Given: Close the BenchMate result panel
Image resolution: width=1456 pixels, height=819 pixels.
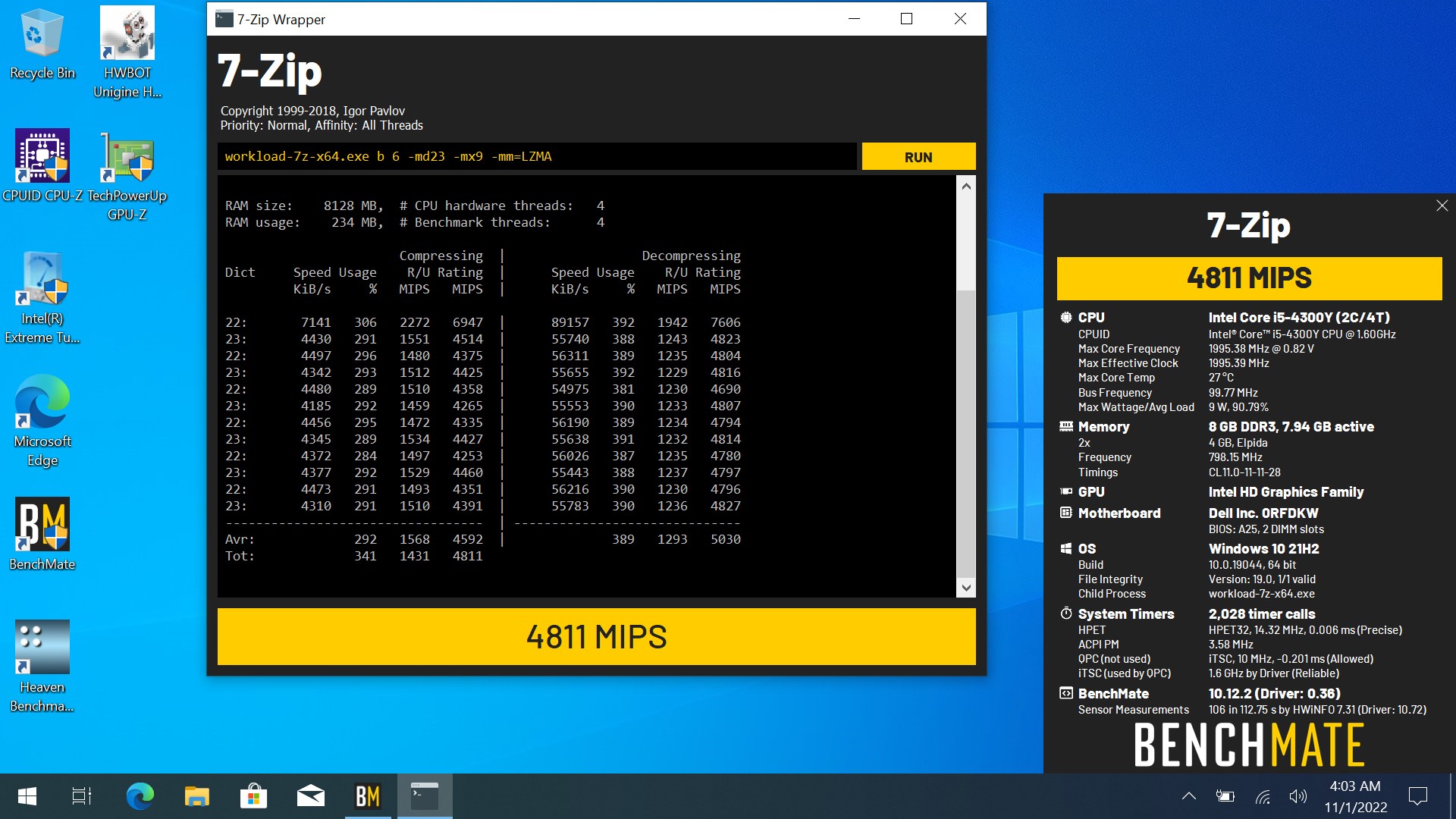Looking at the screenshot, I should pos(1442,206).
